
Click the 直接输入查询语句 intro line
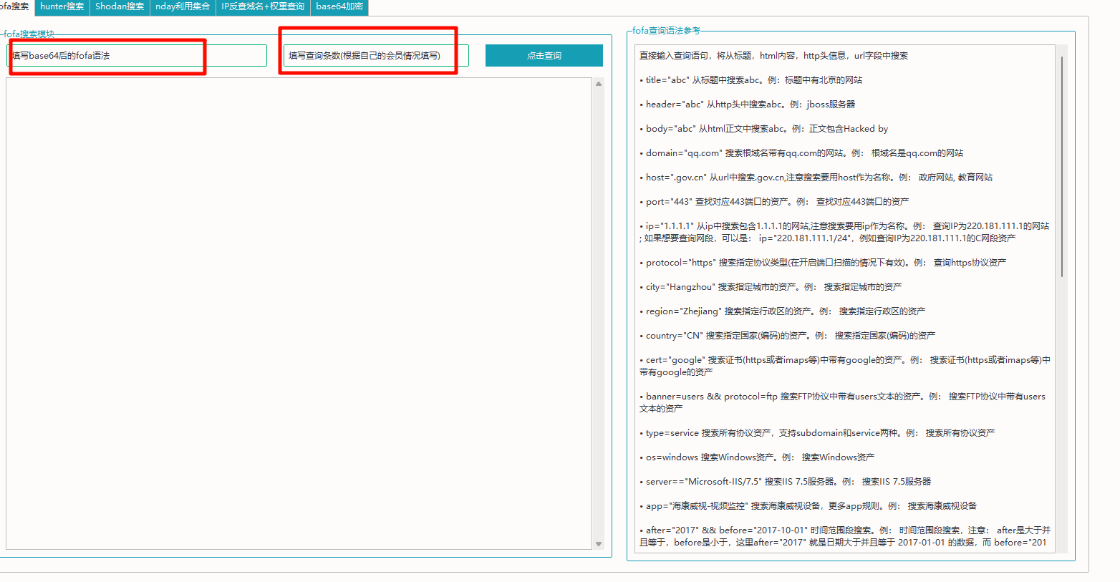coord(774,56)
